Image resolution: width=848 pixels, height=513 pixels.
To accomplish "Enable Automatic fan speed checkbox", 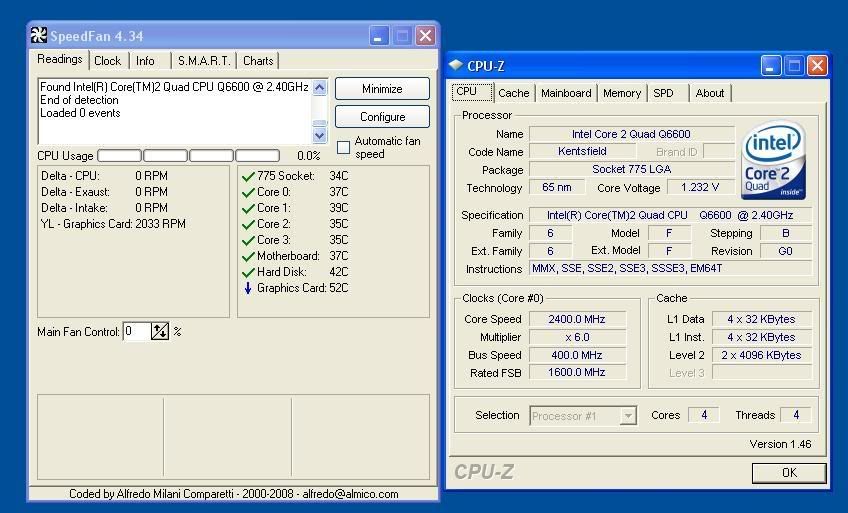I will point(343,148).
